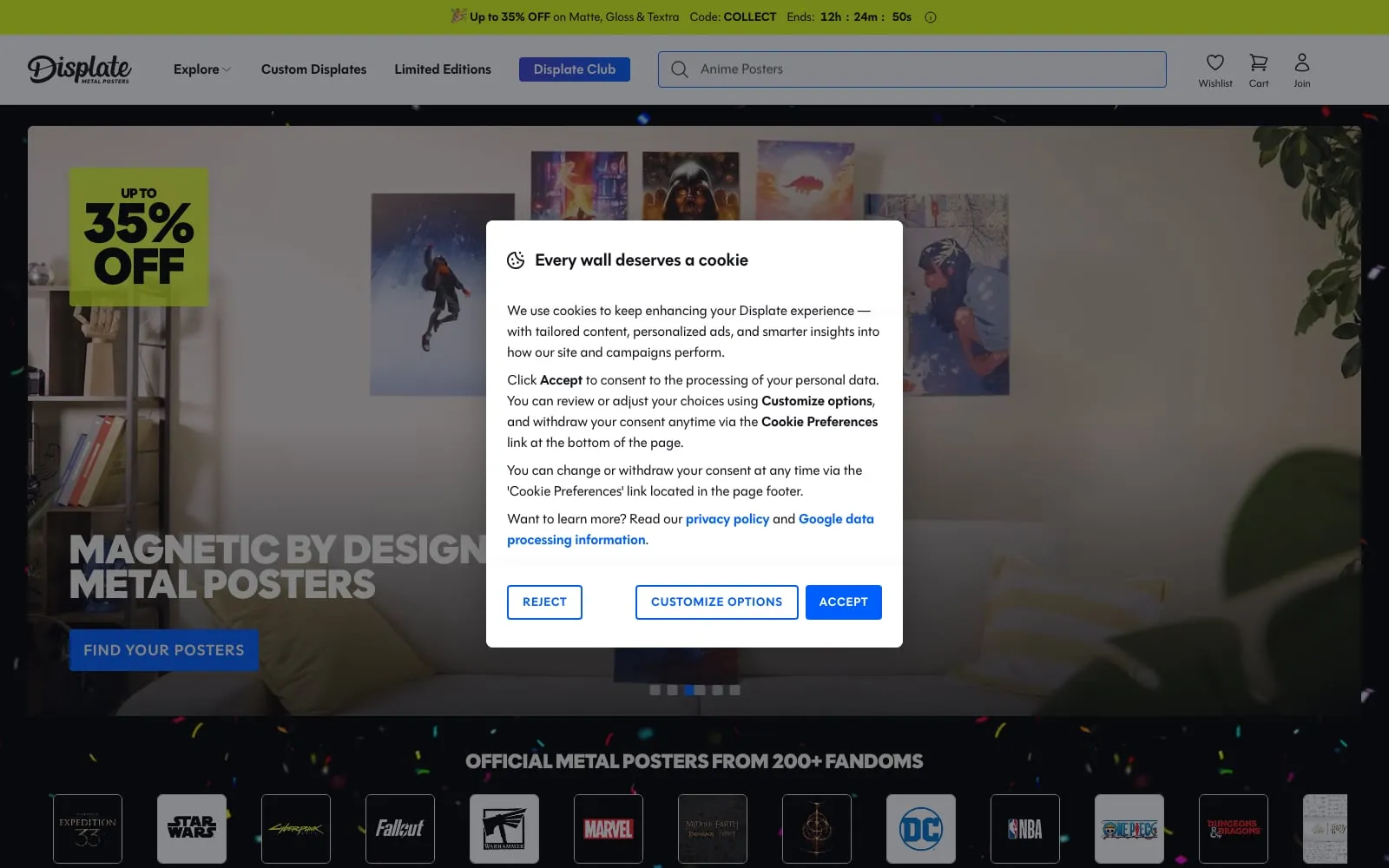Open Custom Displates page
The width and height of the screenshot is (1389, 868).
point(313,69)
